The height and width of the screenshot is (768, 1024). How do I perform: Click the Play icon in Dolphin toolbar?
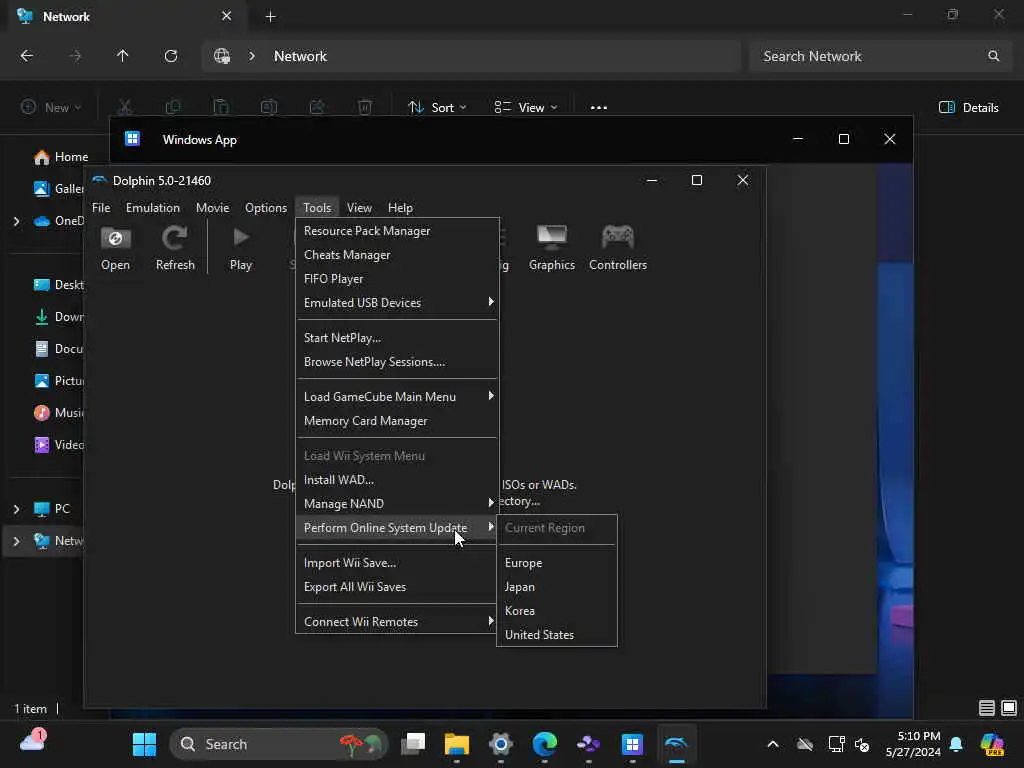pos(241,248)
